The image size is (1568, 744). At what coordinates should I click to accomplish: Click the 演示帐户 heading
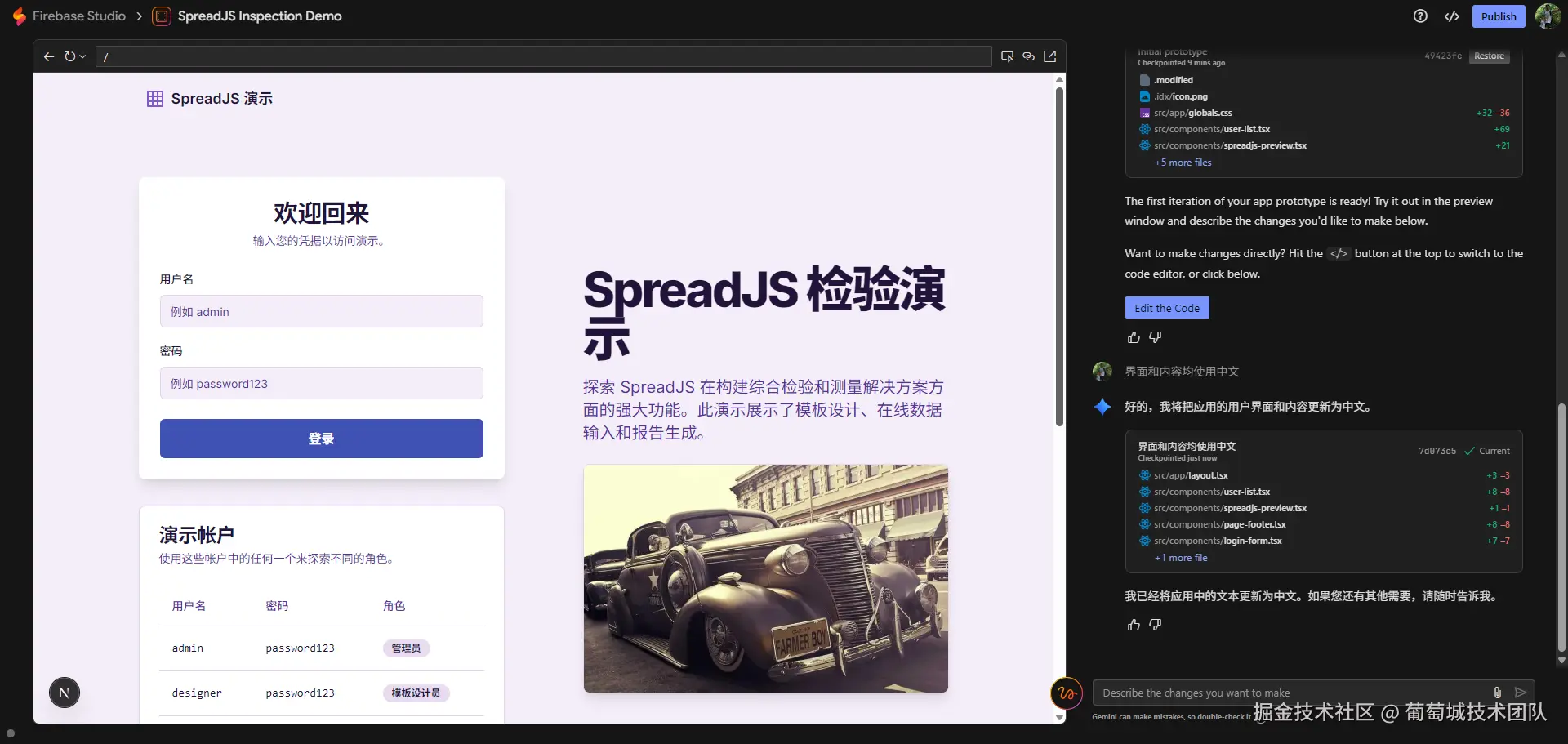coord(197,535)
